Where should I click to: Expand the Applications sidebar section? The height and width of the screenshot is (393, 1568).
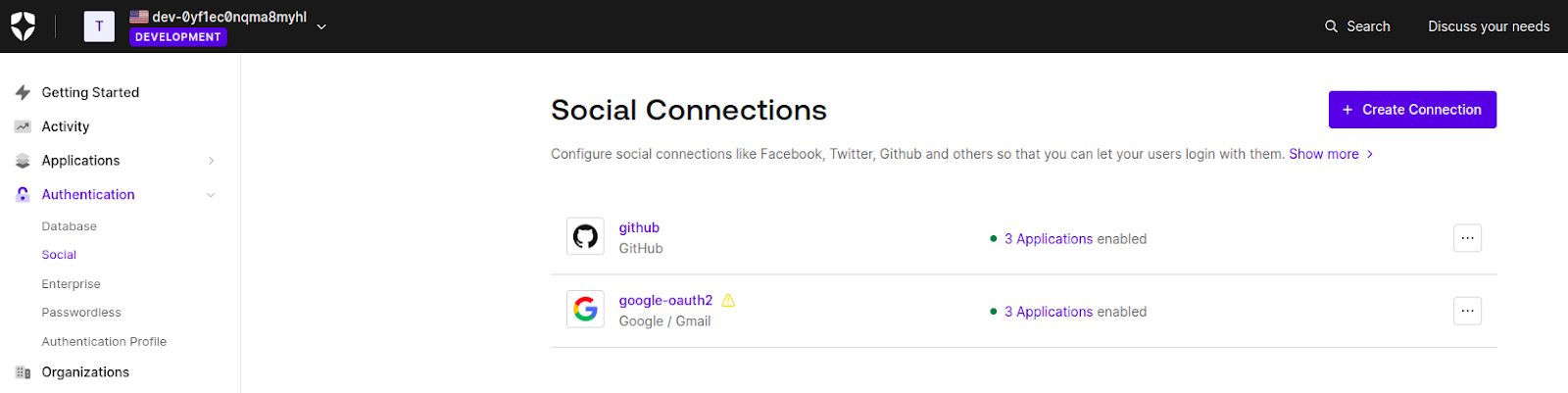[211, 161]
